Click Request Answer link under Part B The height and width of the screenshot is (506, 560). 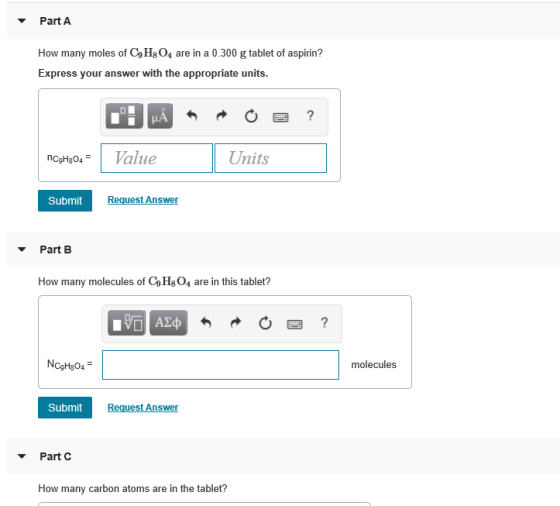[143, 407]
